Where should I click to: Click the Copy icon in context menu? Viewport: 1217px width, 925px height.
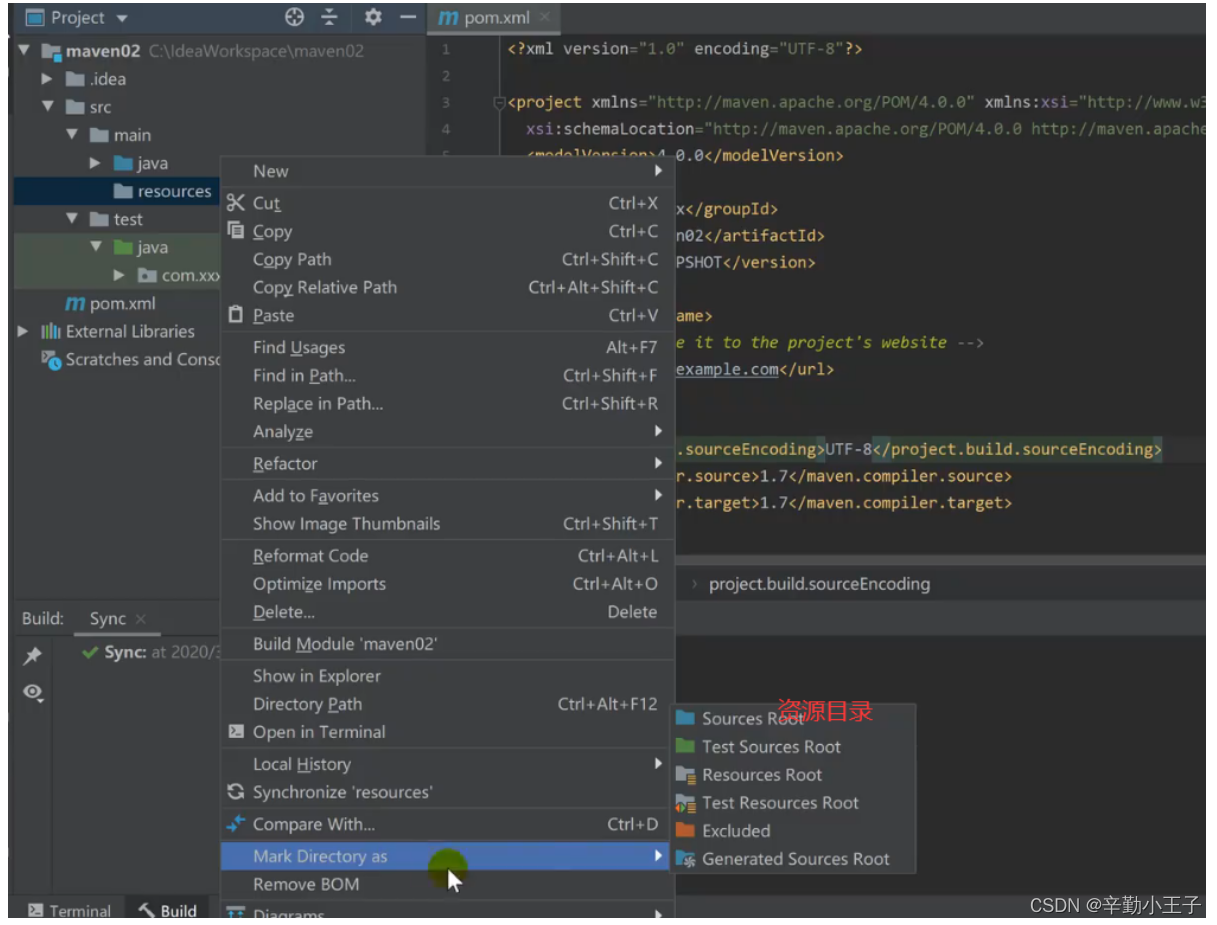click(x=236, y=231)
